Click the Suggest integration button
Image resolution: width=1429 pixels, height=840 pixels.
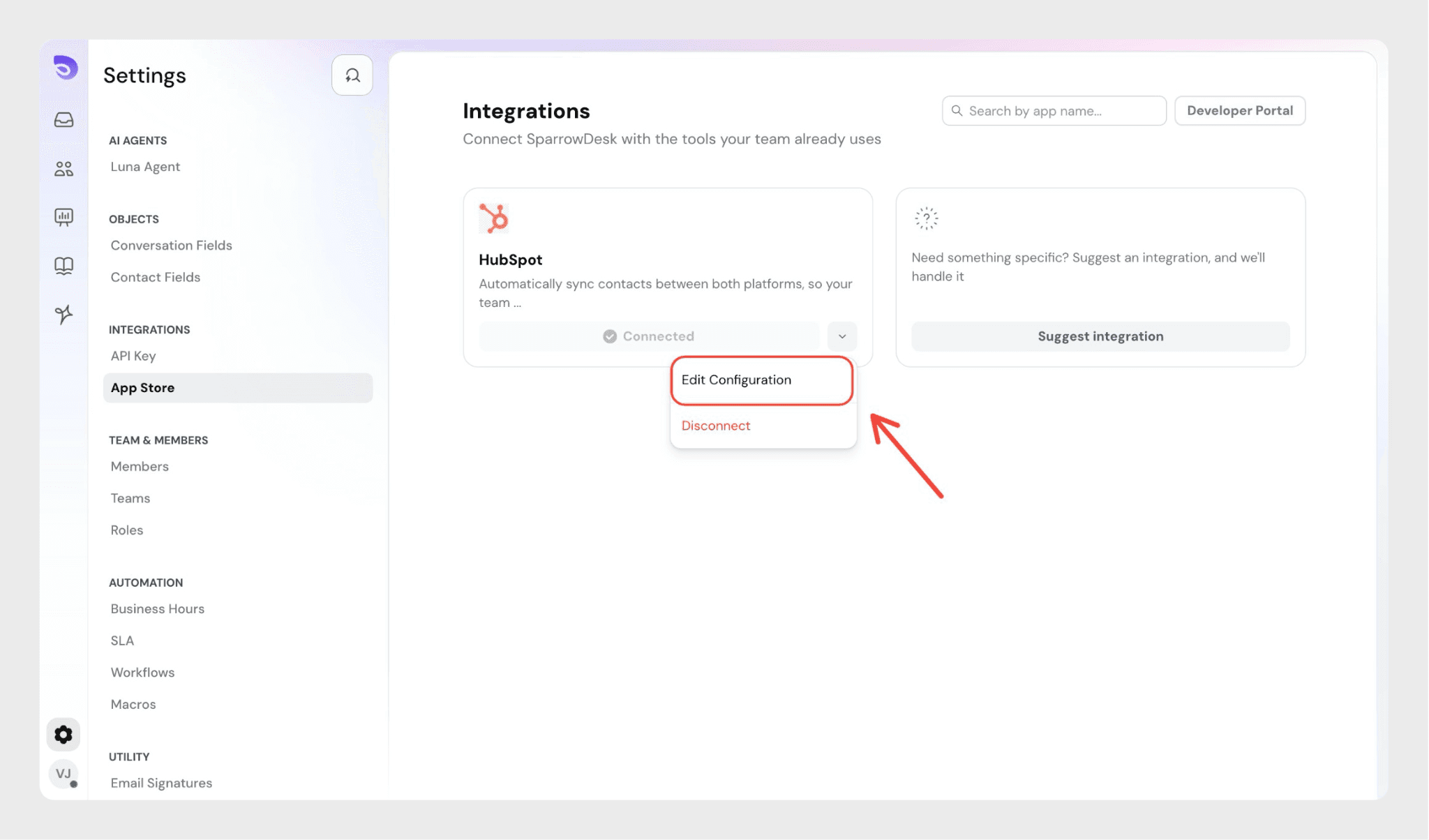pyautogui.click(x=1100, y=336)
